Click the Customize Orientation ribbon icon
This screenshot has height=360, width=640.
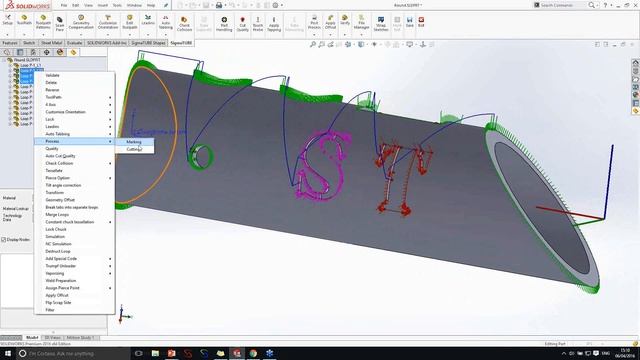point(108,22)
